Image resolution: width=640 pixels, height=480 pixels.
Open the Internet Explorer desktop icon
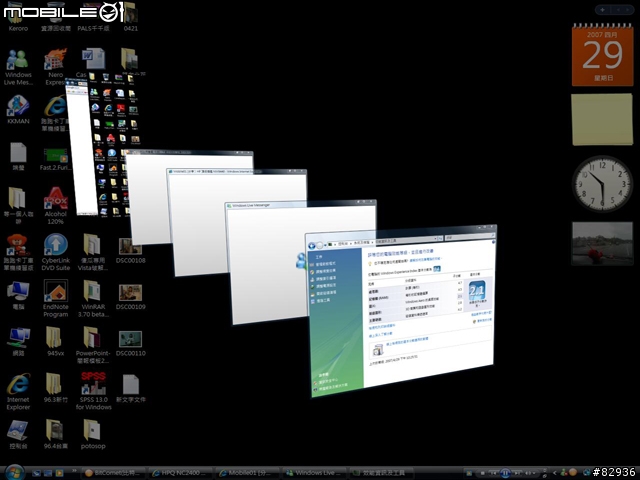click(18, 391)
